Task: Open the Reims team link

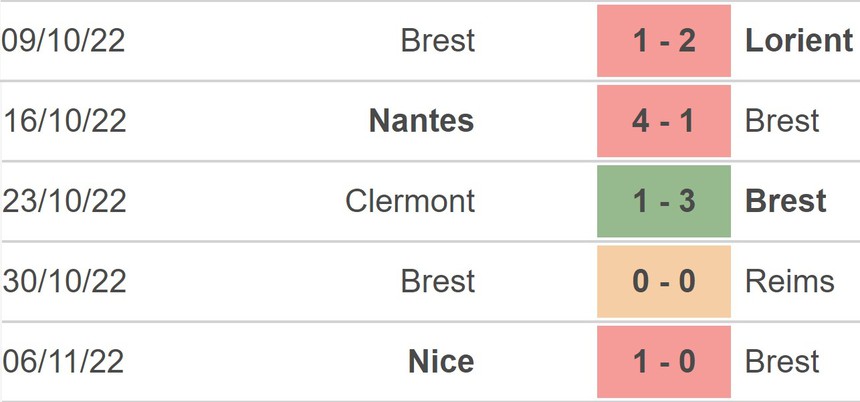Action: [x=789, y=281]
